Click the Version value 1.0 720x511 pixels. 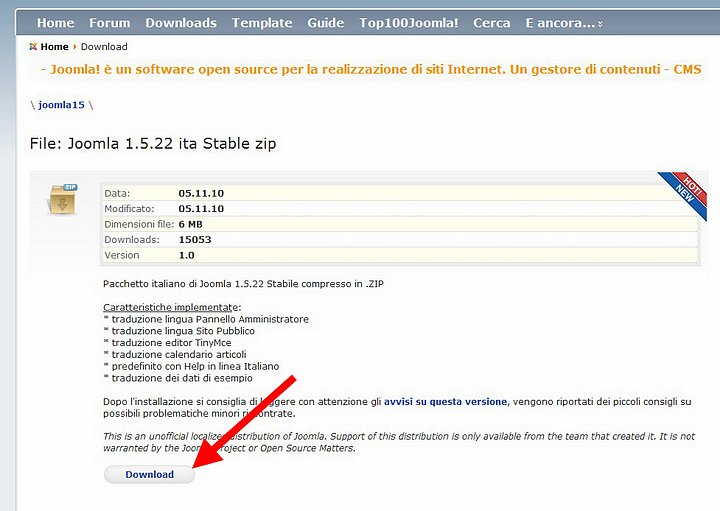pyautogui.click(x=186, y=255)
